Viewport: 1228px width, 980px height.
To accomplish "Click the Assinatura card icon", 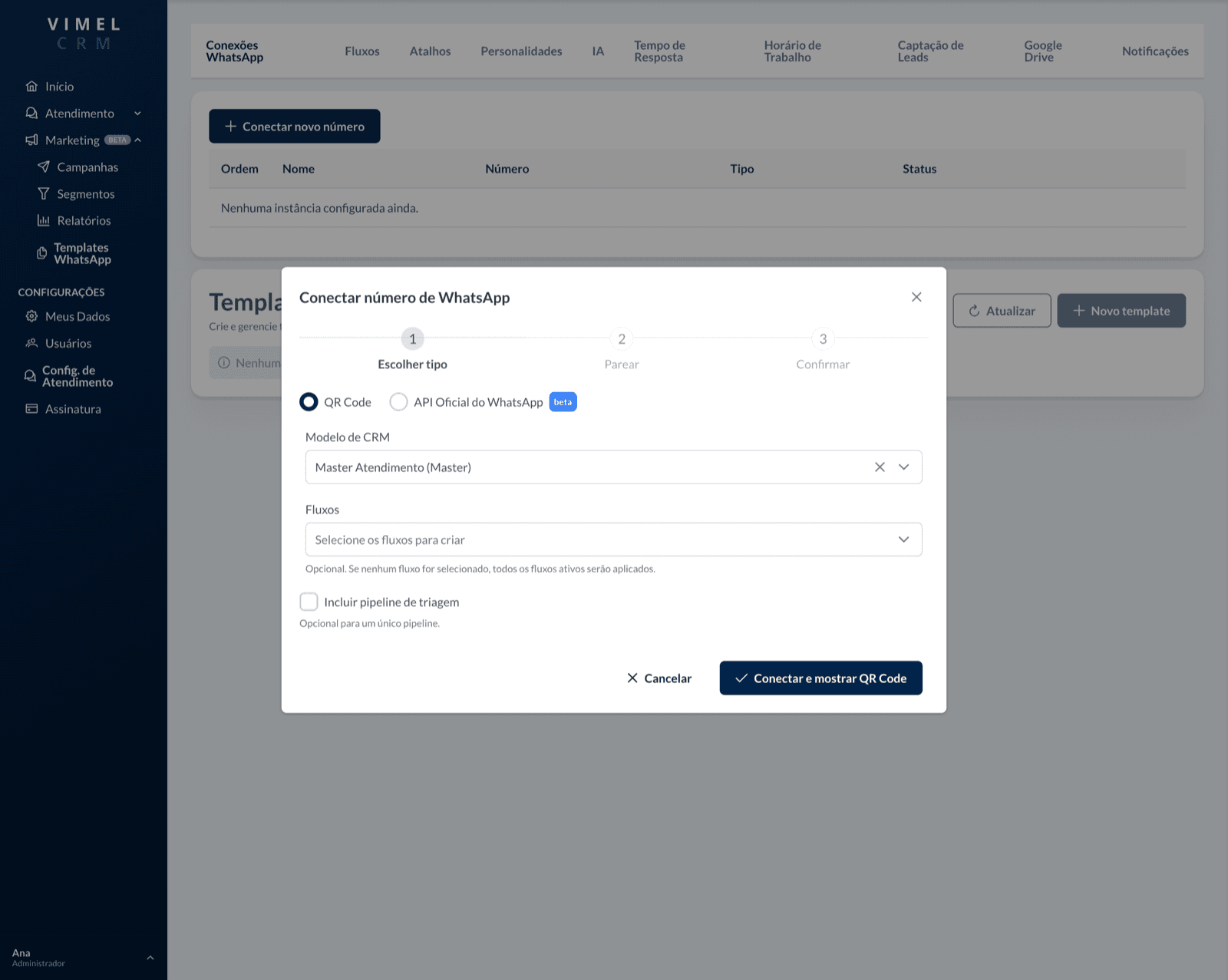I will point(31,408).
